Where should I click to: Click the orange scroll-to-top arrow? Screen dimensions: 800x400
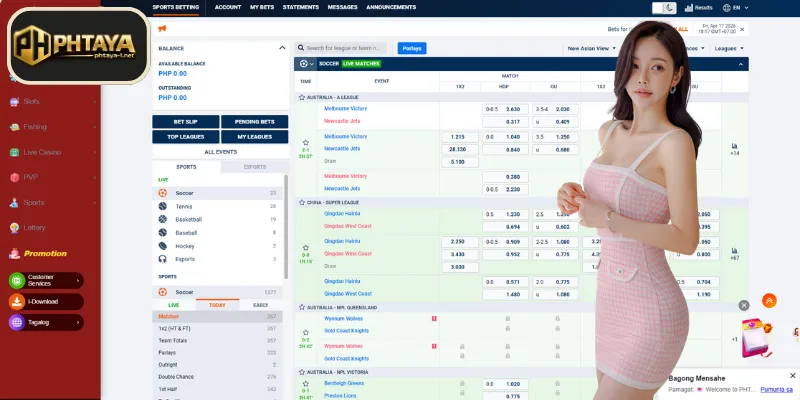coord(769,301)
